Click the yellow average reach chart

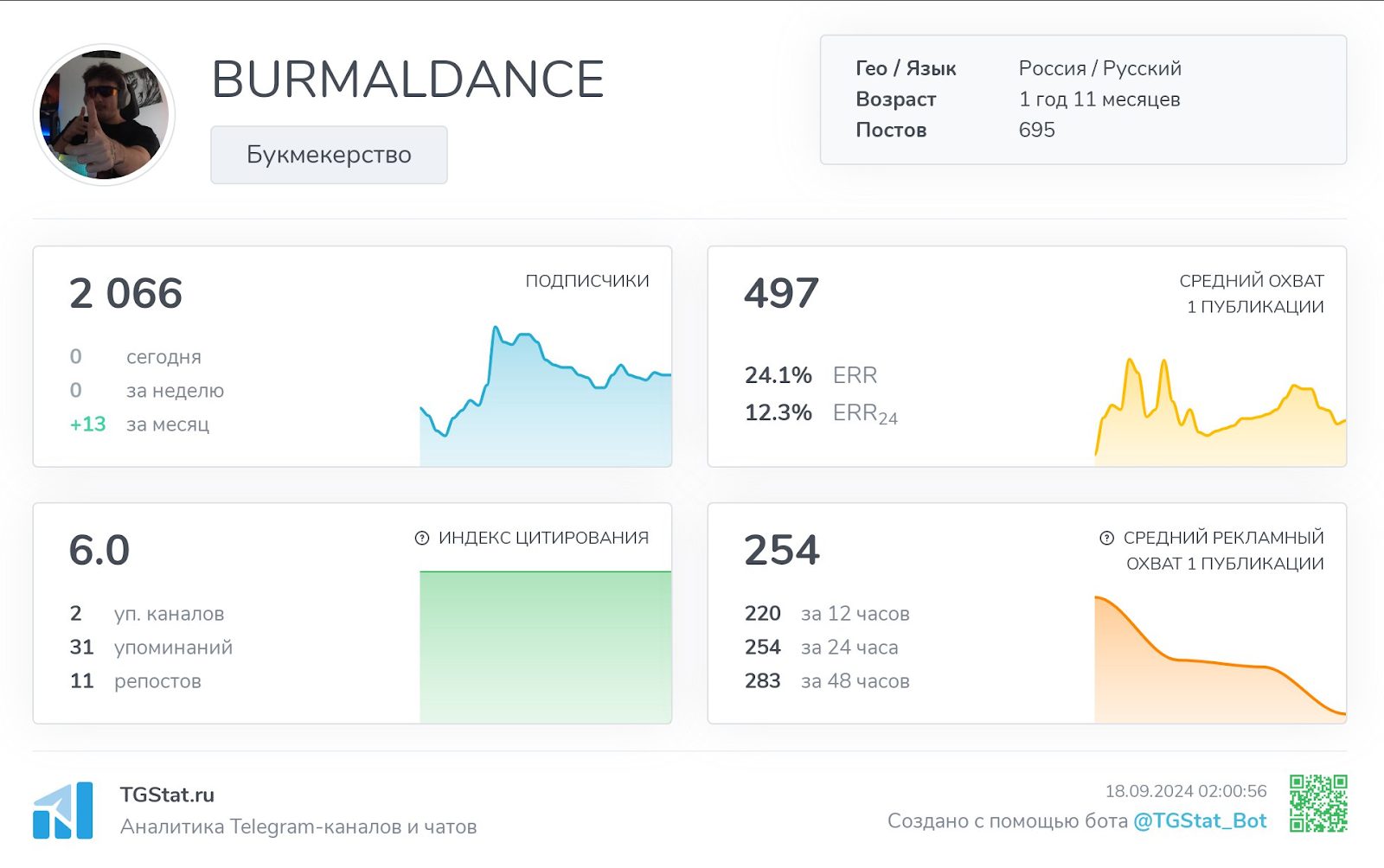[1221, 412]
